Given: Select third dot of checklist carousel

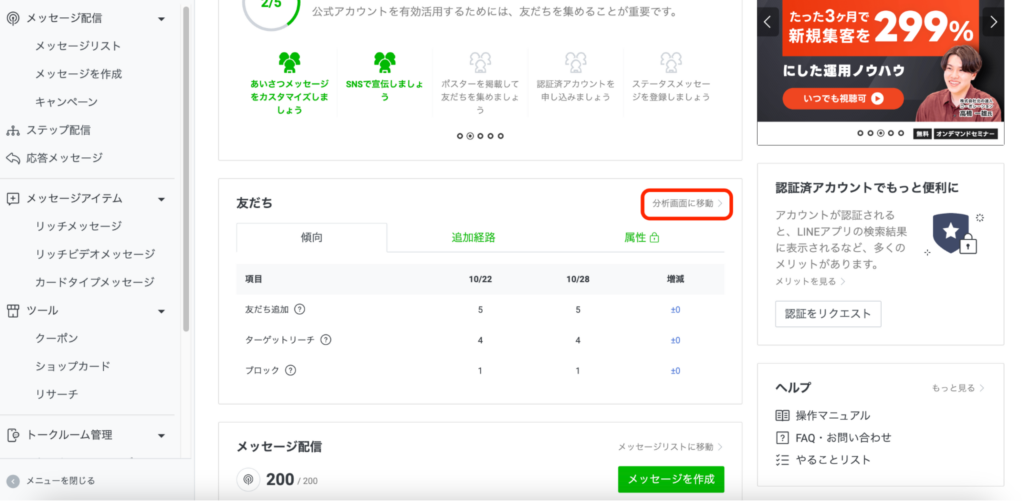Looking at the screenshot, I should pos(480,136).
